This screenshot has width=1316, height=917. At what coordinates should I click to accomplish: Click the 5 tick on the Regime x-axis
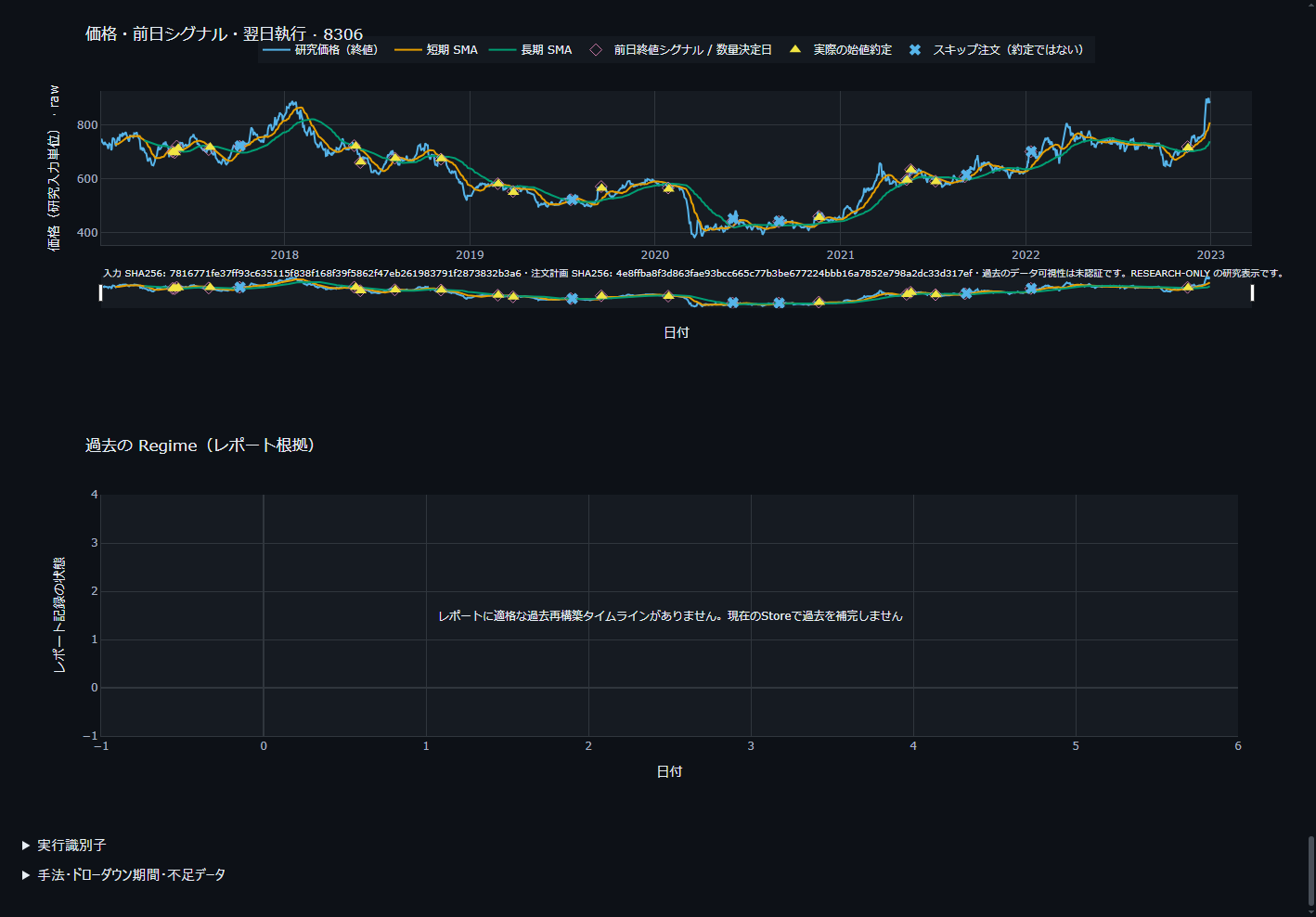pos(1076,746)
